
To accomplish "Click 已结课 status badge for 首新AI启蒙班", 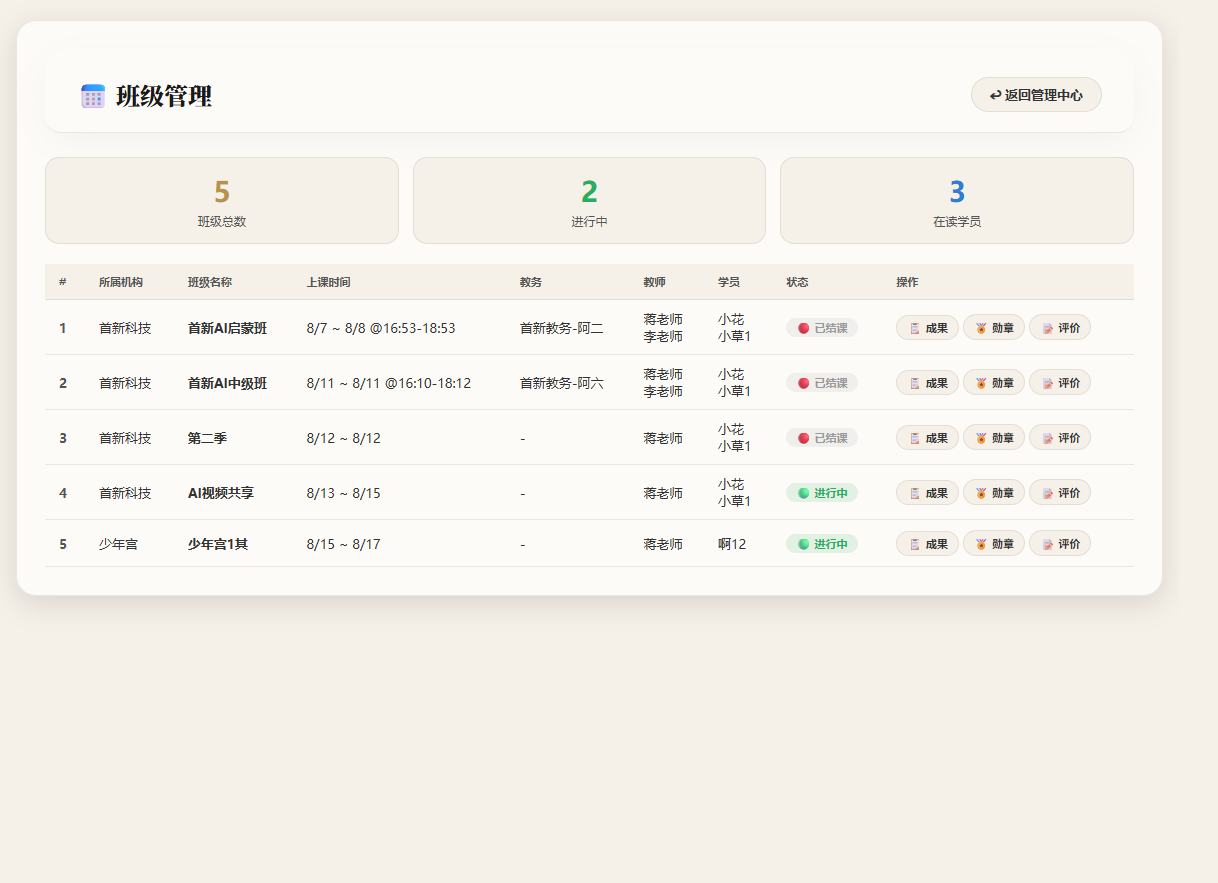I will point(822,328).
